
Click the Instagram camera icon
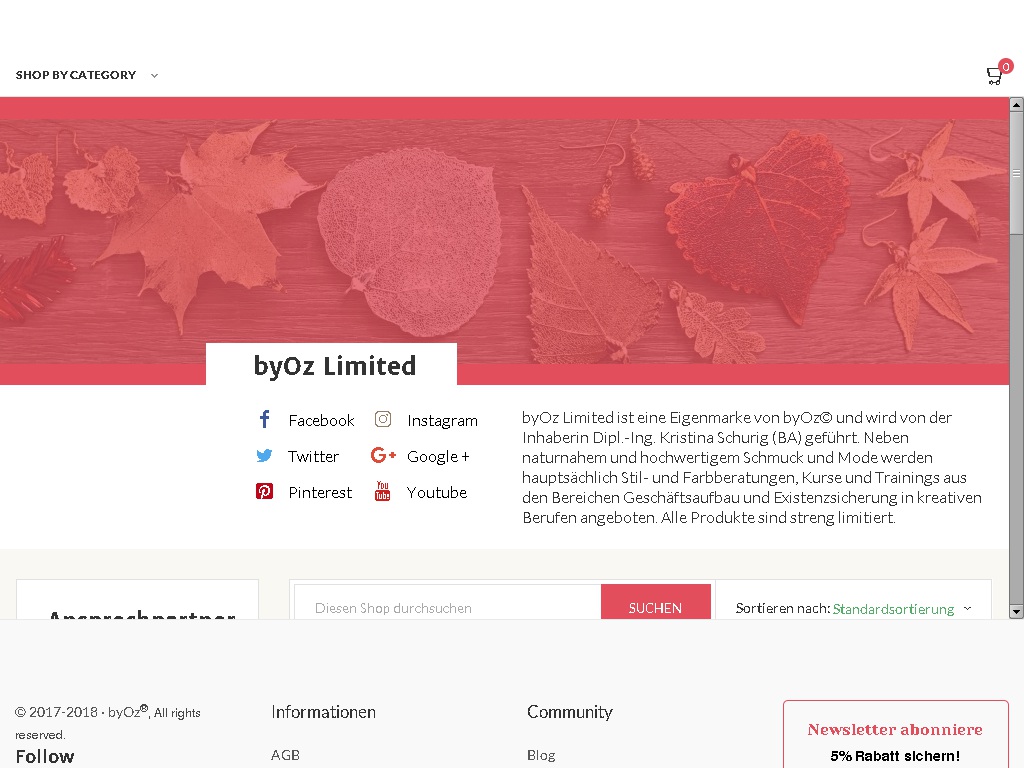tap(383, 419)
